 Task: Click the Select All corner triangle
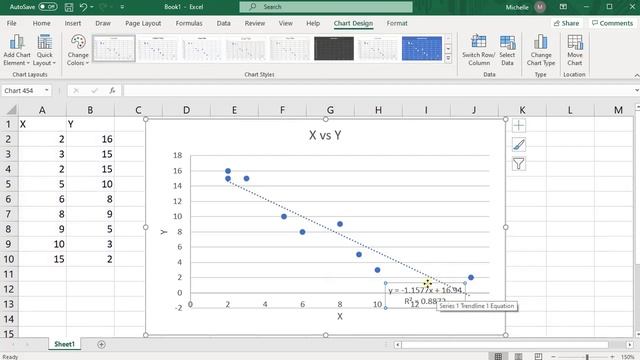click(x=12, y=110)
